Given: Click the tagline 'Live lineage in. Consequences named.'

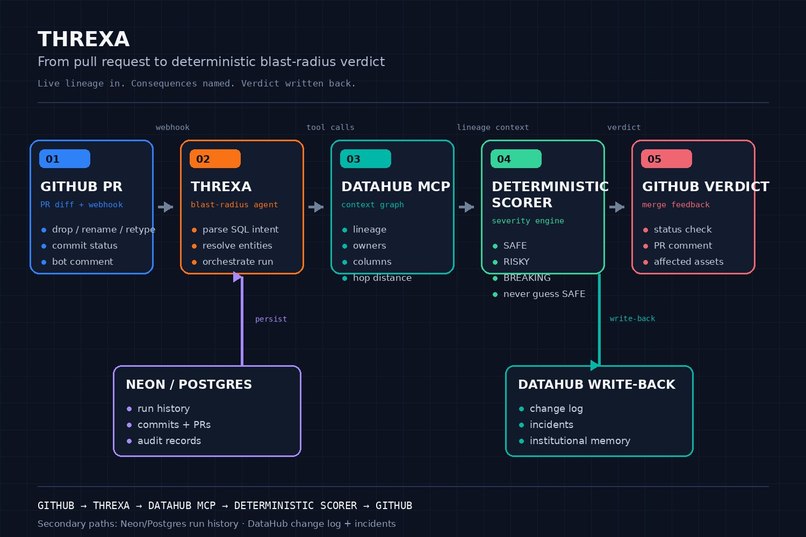Looking at the screenshot, I should click(136, 83).
